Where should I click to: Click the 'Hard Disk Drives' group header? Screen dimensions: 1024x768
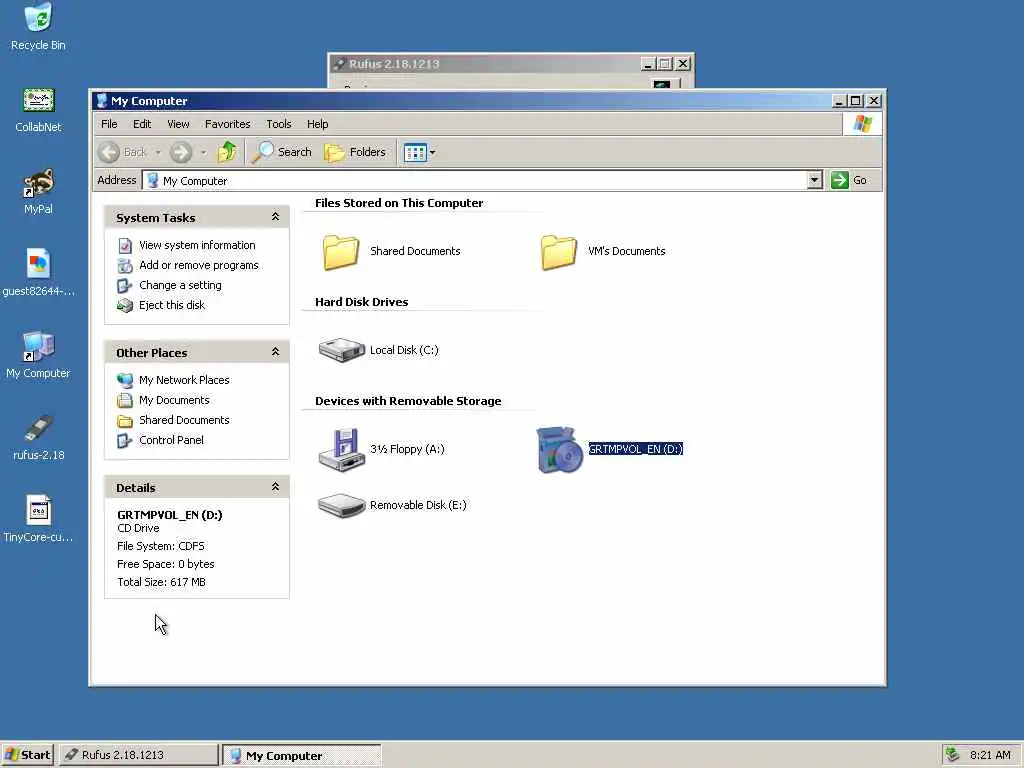click(x=361, y=302)
